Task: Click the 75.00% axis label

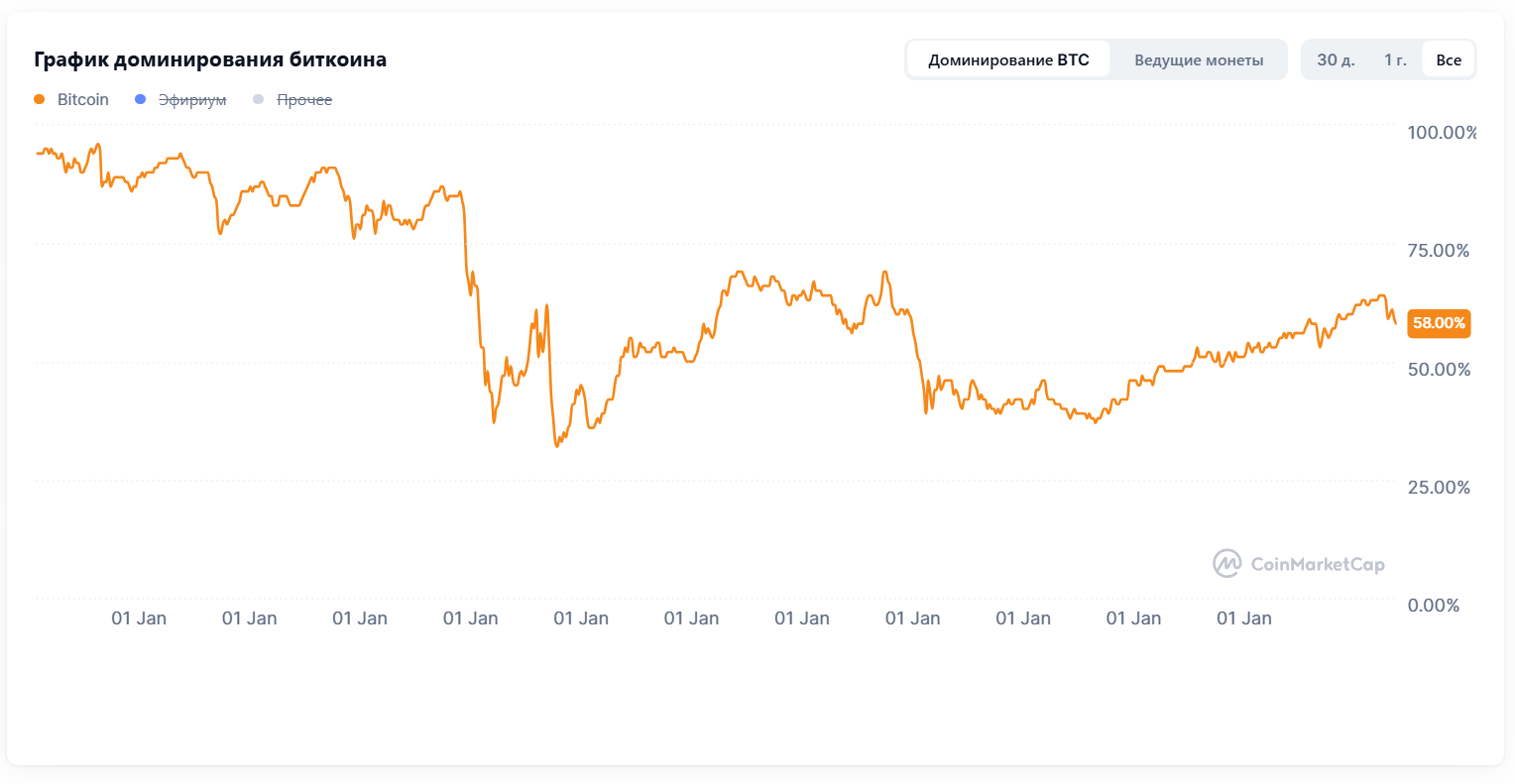Action: (x=1439, y=251)
